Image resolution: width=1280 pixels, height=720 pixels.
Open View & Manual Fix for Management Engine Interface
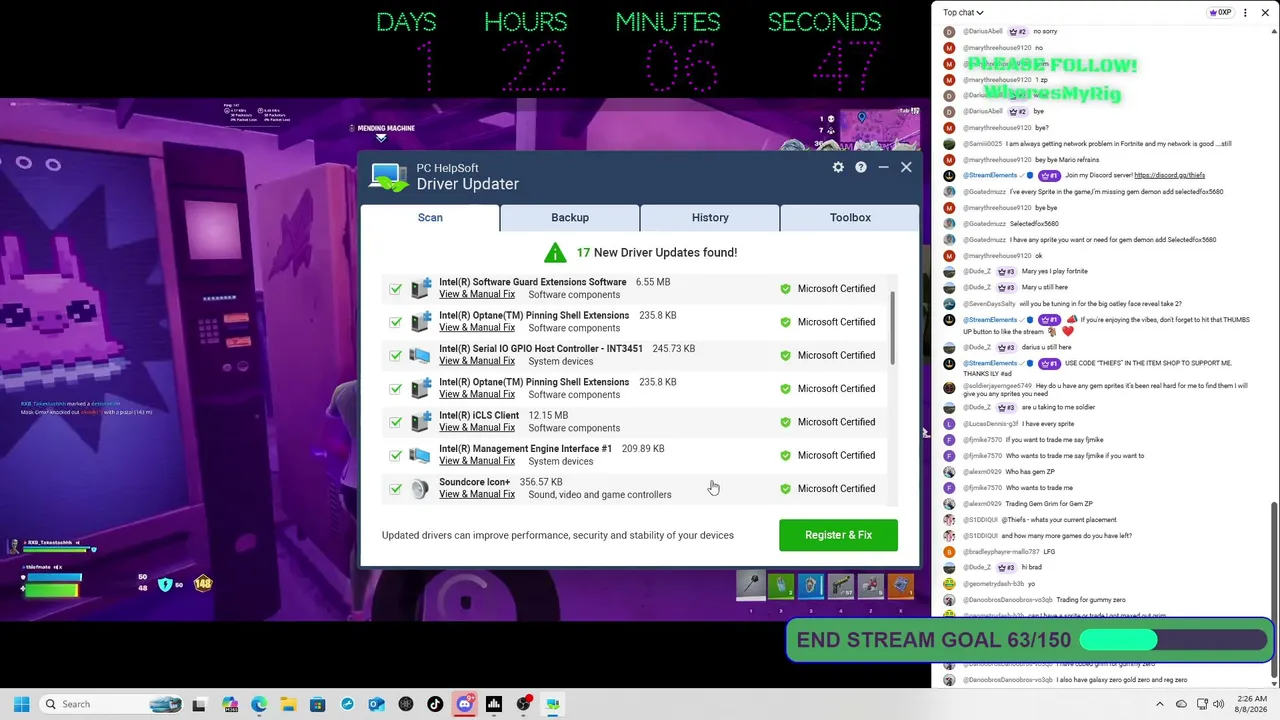point(477,461)
